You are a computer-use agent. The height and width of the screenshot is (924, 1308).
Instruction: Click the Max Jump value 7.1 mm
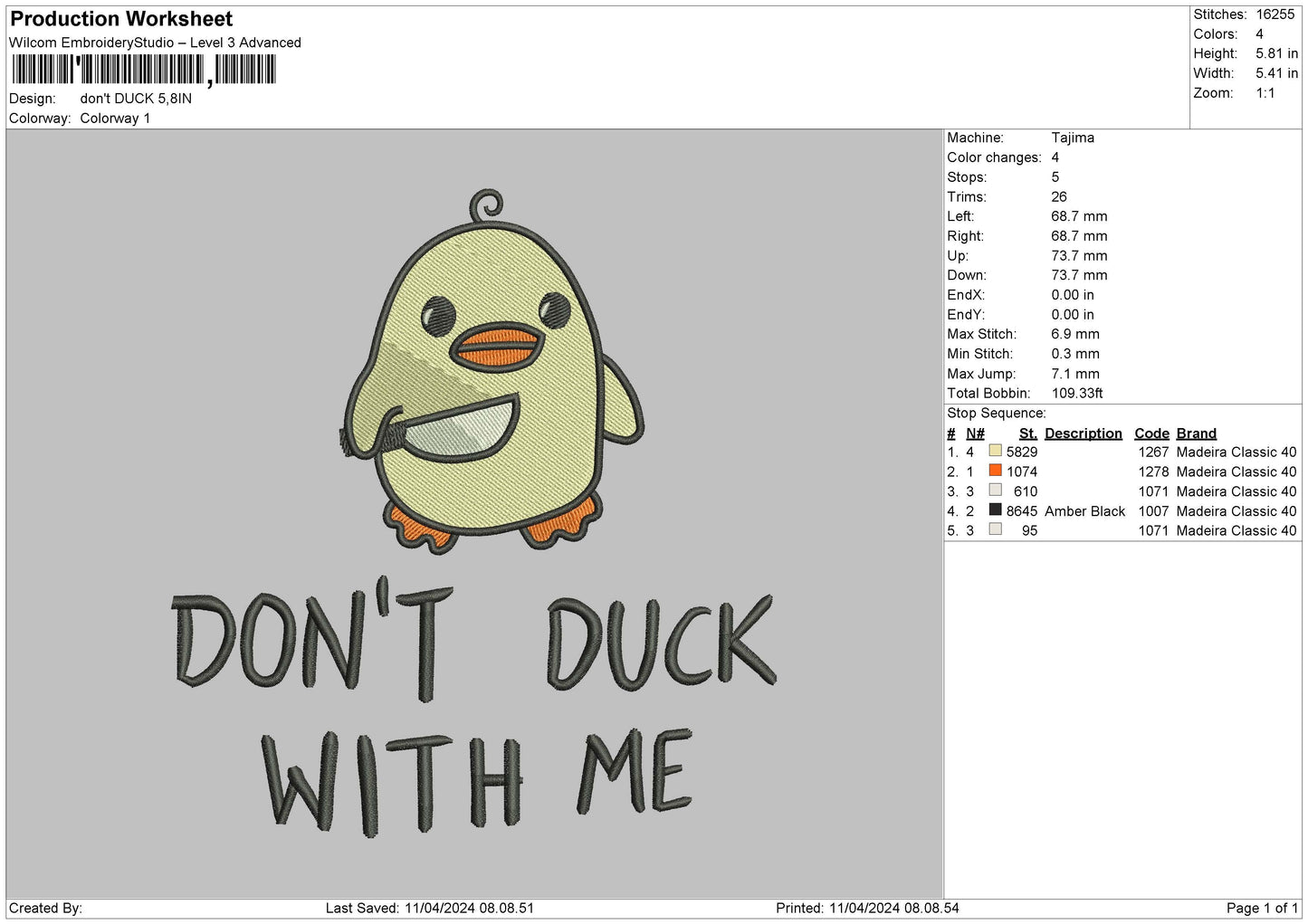click(1075, 374)
